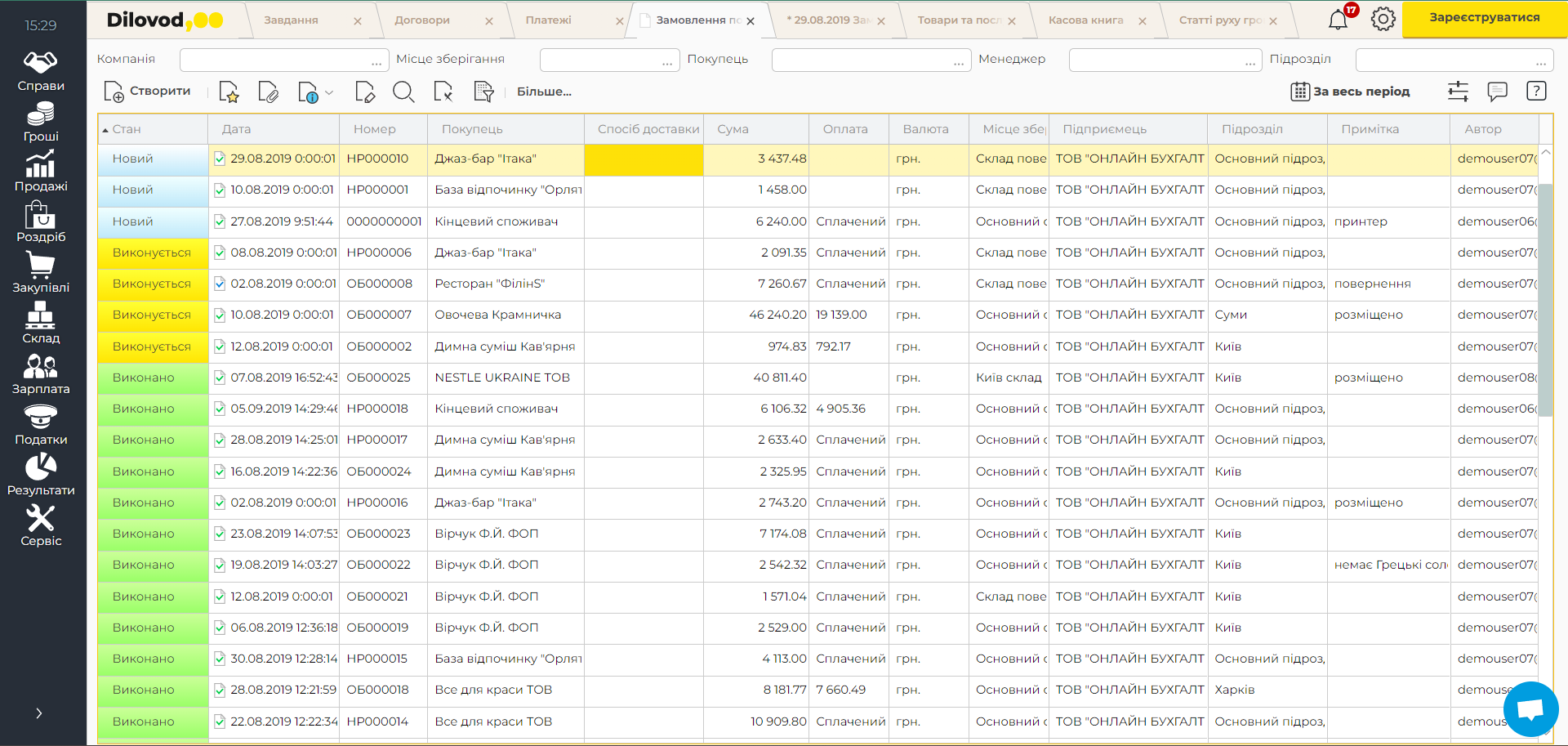The width and height of the screenshot is (1568, 746).
Task: Toggle posted checkbox for order ОБ000007
Action: [x=220, y=315]
